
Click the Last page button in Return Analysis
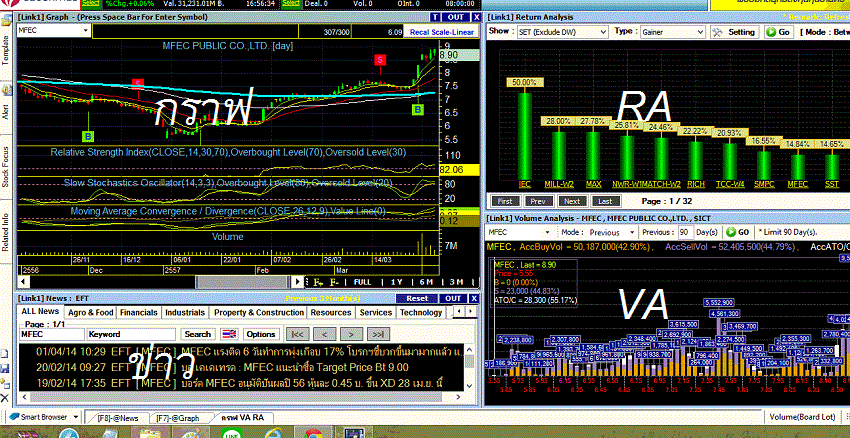tap(606, 201)
